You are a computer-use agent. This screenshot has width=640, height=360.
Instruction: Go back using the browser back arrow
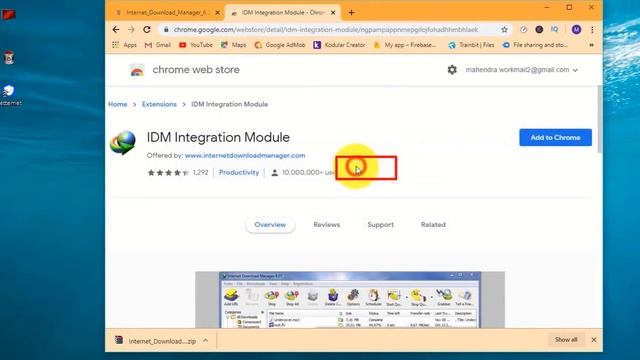(116, 29)
